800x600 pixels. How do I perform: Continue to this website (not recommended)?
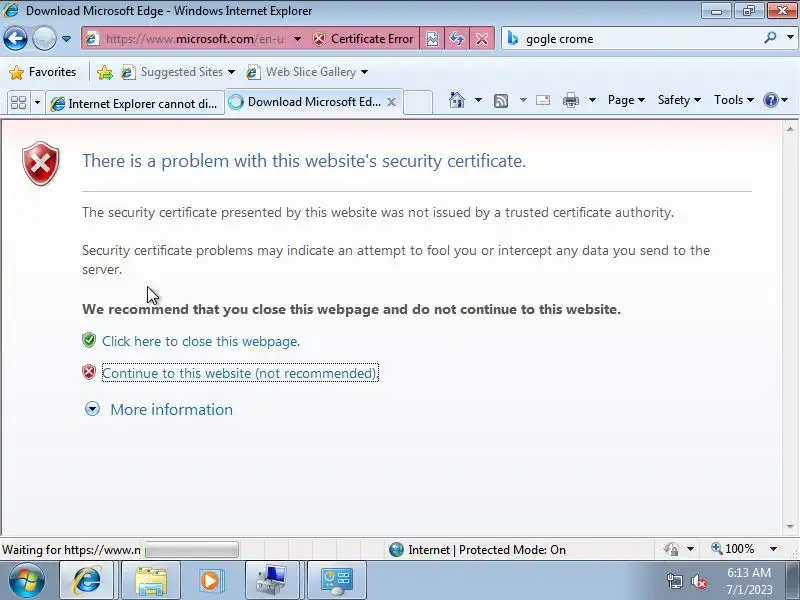point(240,373)
